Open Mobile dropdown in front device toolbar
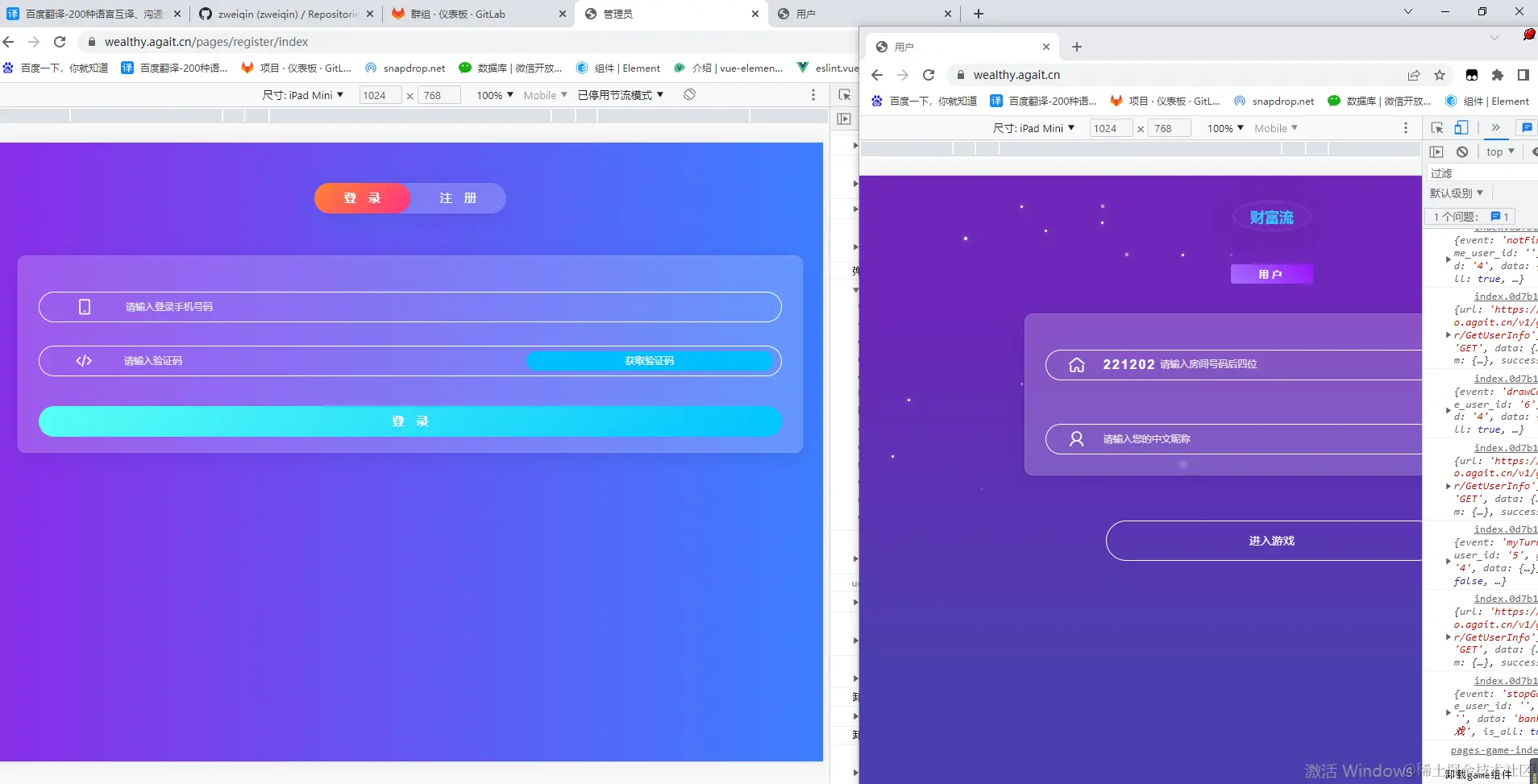Viewport: 1538px width, 784px height. pos(1276,128)
